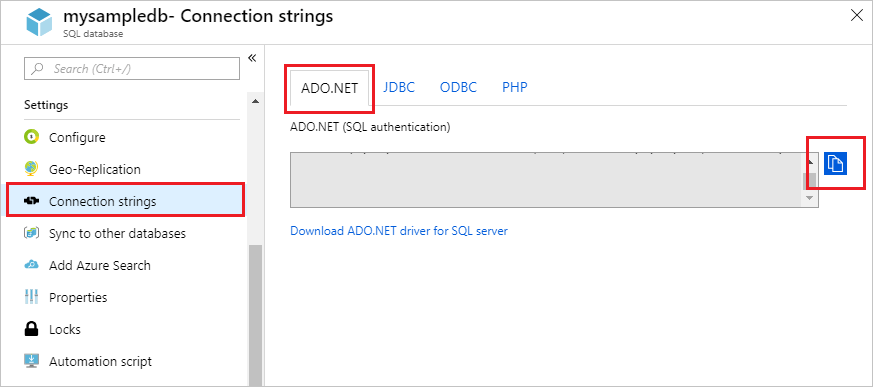873x387 pixels.
Task: Switch to the ODBC tab
Action: tap(458, 87)
